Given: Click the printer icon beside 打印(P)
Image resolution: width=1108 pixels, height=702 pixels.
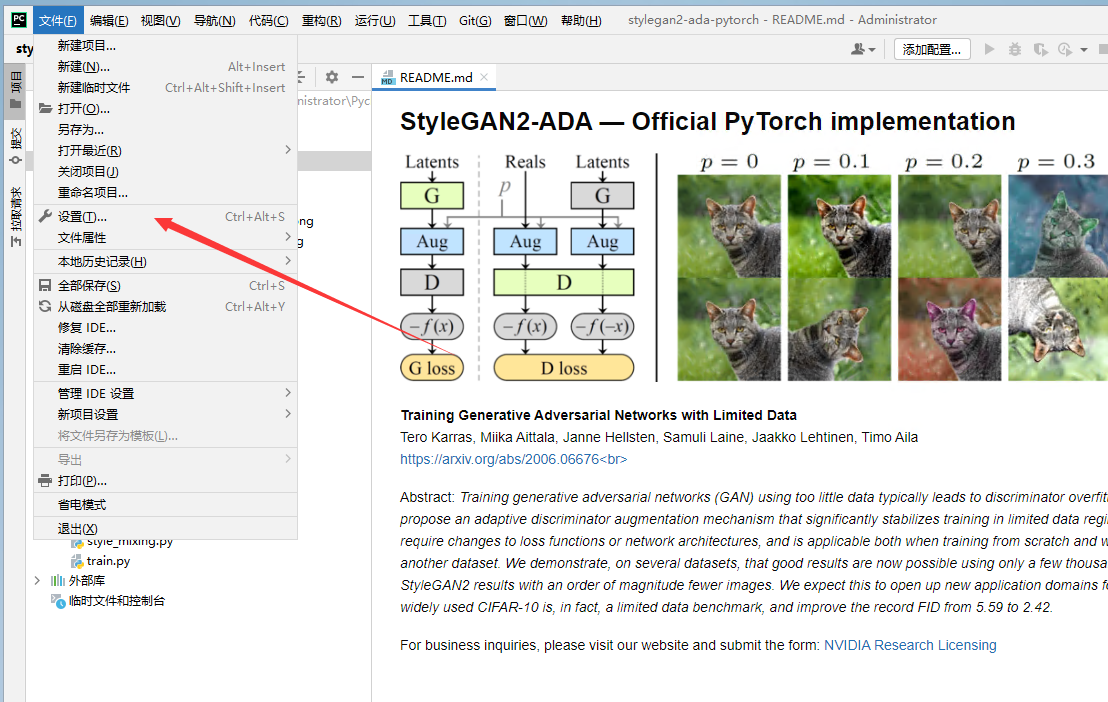Looking at the screenshot, I should [x=45, y=481].
